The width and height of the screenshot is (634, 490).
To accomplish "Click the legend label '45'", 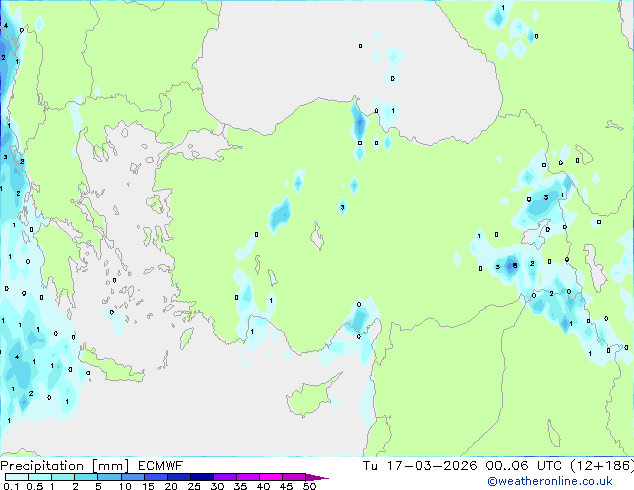I will [x=286, y=486].
